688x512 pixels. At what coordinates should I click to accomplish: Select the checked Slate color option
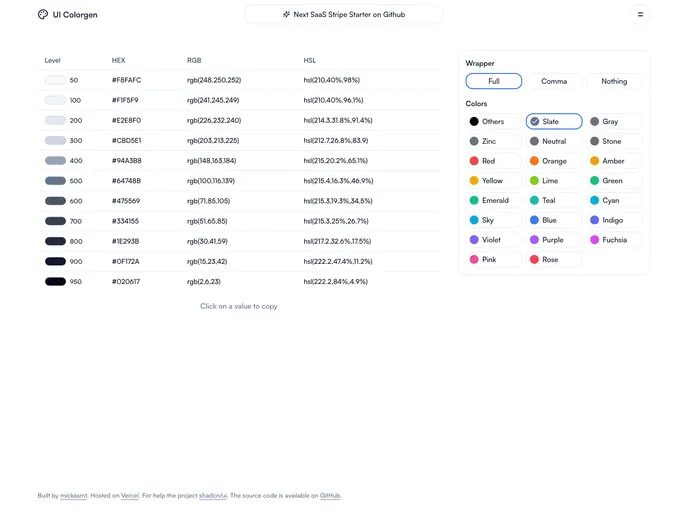point(554,121)
